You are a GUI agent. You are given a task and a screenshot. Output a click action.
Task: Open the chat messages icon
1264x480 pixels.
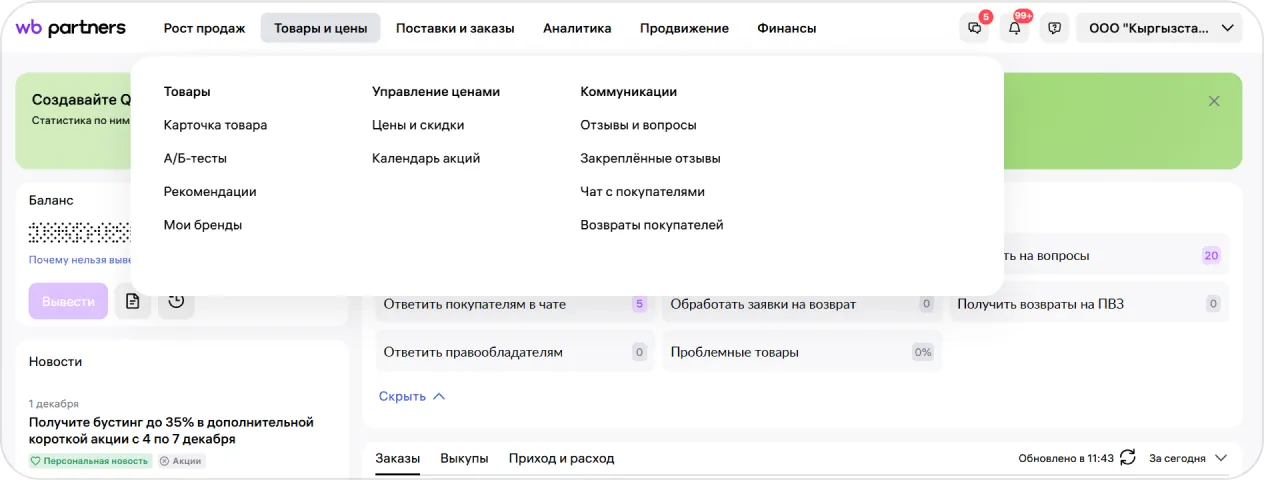click(x=973, y=28)
